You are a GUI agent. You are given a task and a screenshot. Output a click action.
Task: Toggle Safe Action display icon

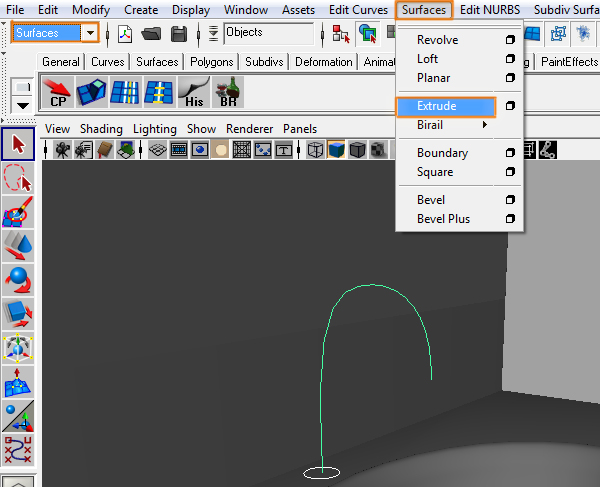pyautogui.click(x=263, y=150)
